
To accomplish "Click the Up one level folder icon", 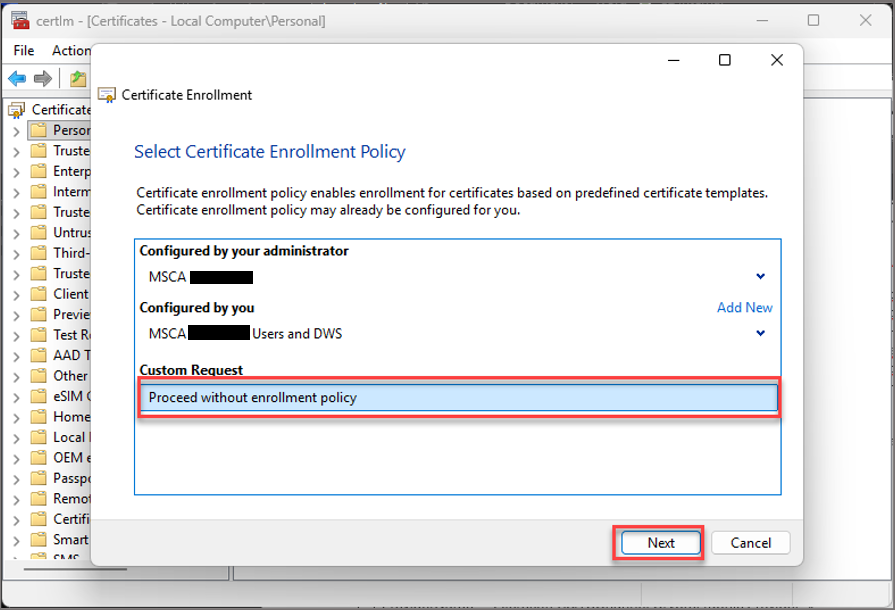I will (78, 78).
